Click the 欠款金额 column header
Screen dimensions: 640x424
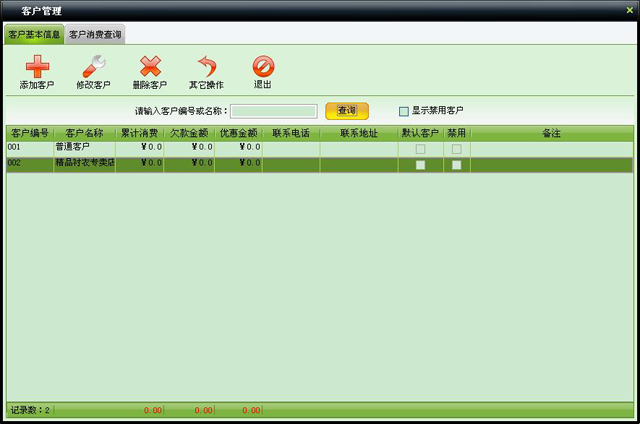point(188,132)
